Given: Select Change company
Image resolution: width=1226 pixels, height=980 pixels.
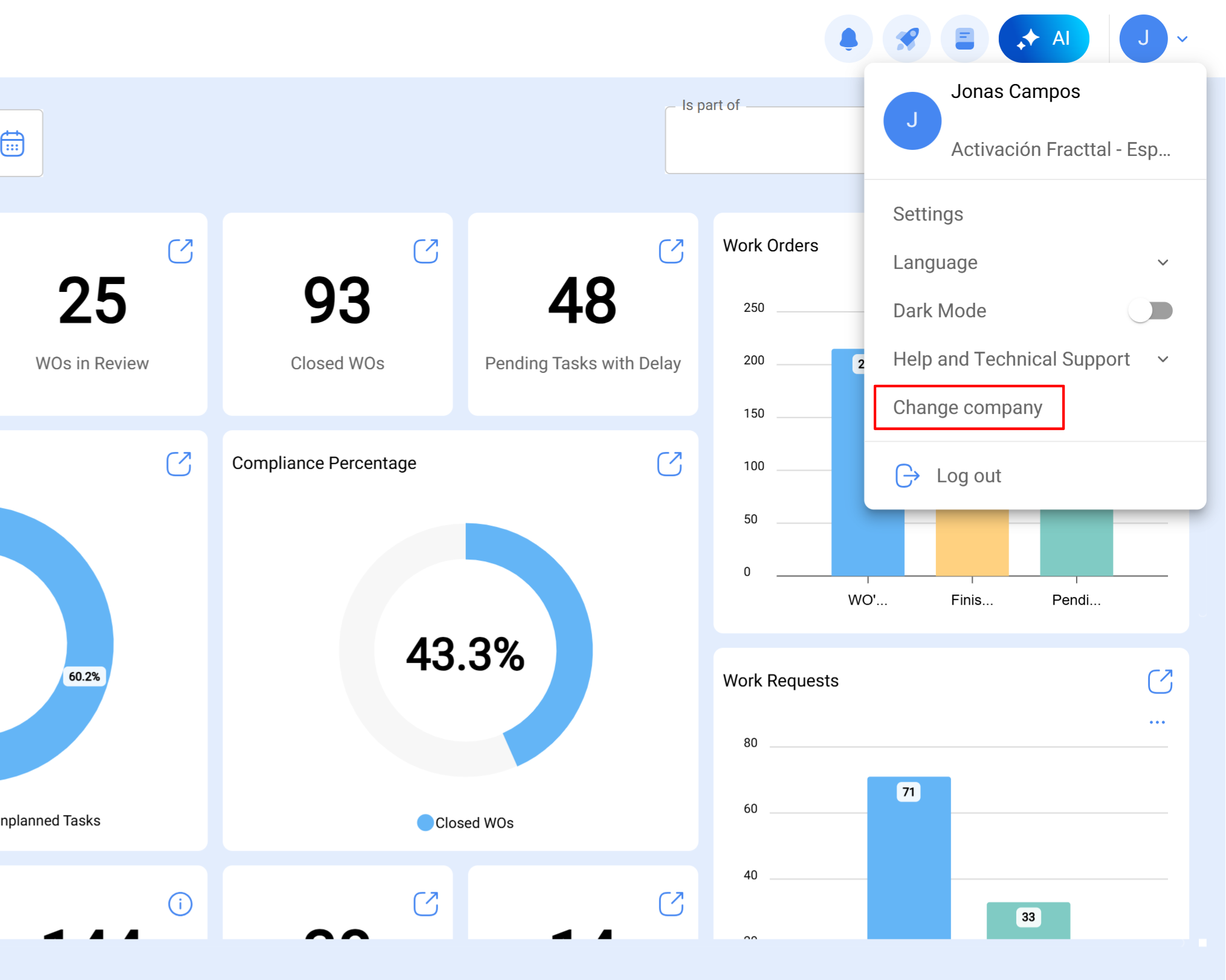Looking at the screenshot, I should [x=967, y=407].
